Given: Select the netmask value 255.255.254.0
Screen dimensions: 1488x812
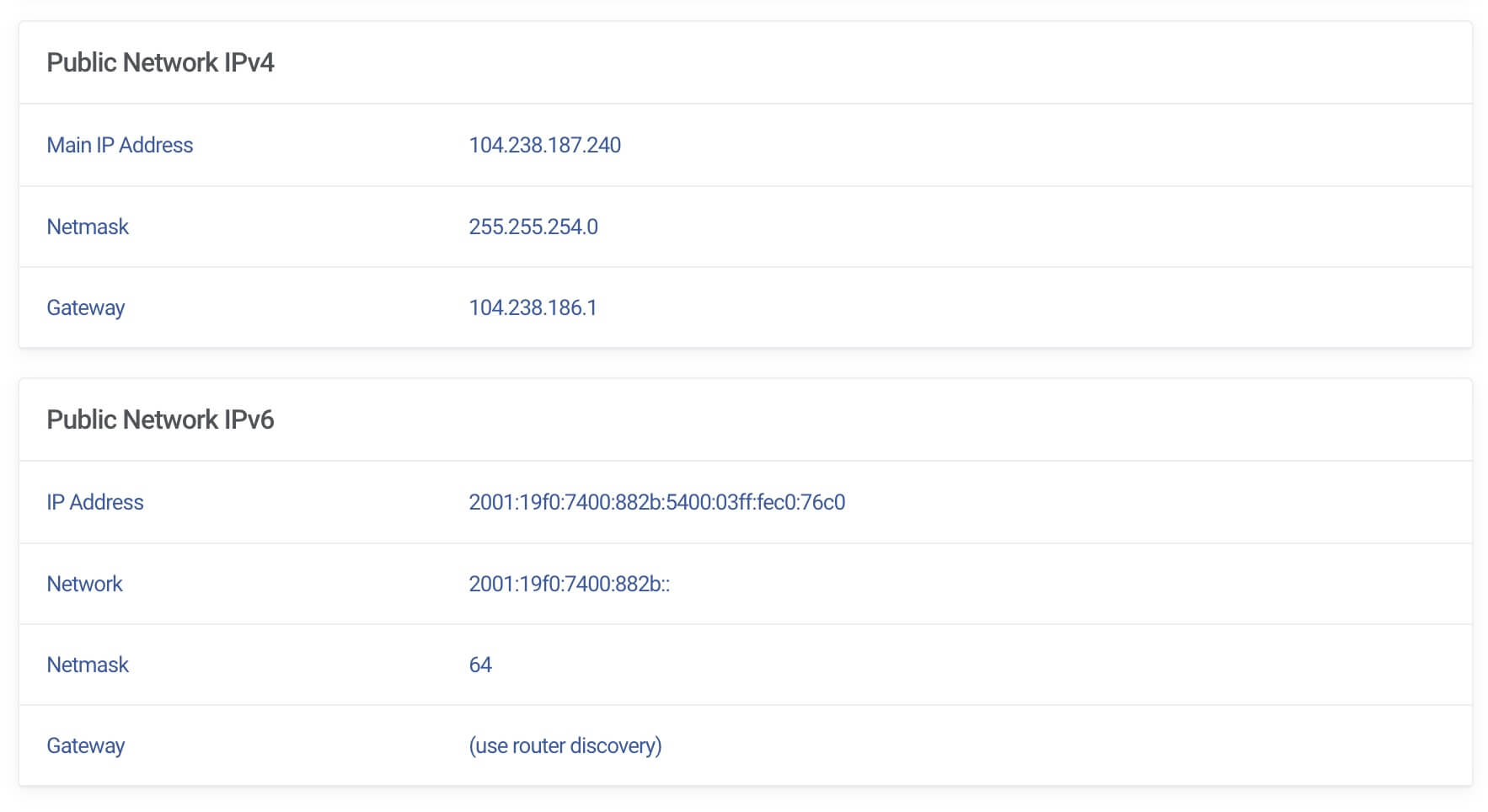Looking at the screenshot, I should point(533,227).
